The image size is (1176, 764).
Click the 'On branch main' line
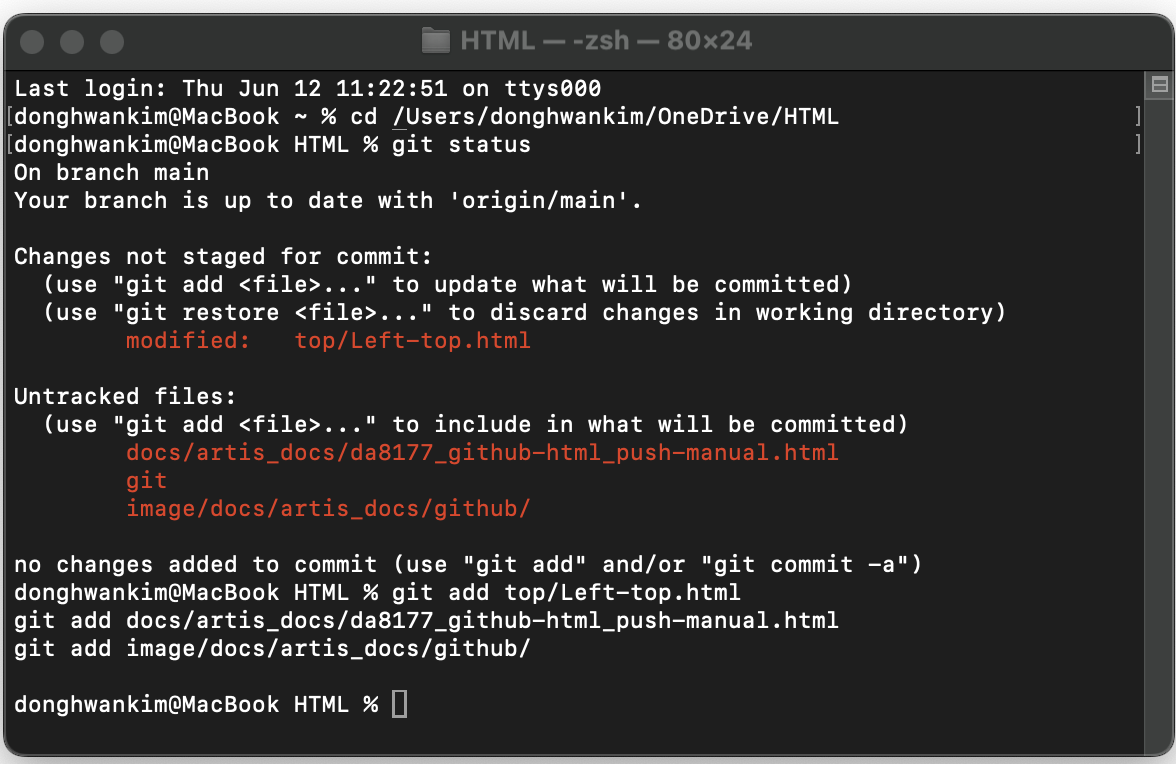pyautogui.click(x=112, y=172)
